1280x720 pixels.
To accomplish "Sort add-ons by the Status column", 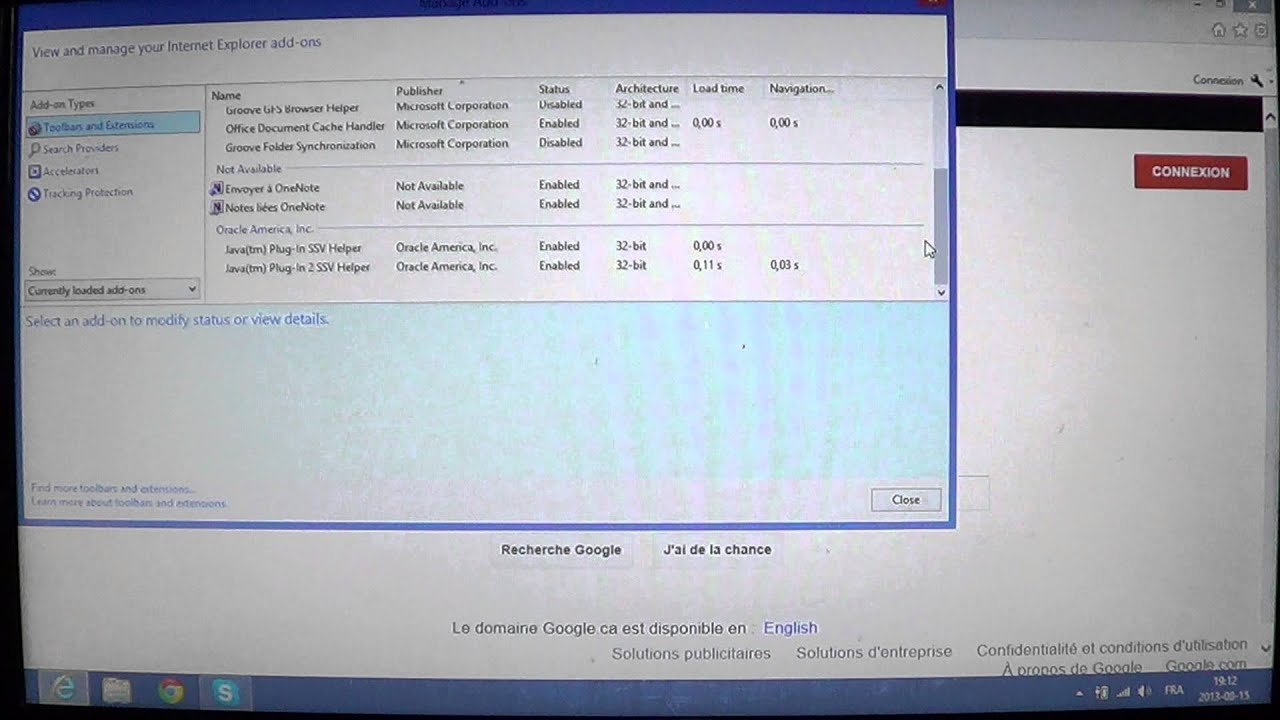I will [554, 89].
